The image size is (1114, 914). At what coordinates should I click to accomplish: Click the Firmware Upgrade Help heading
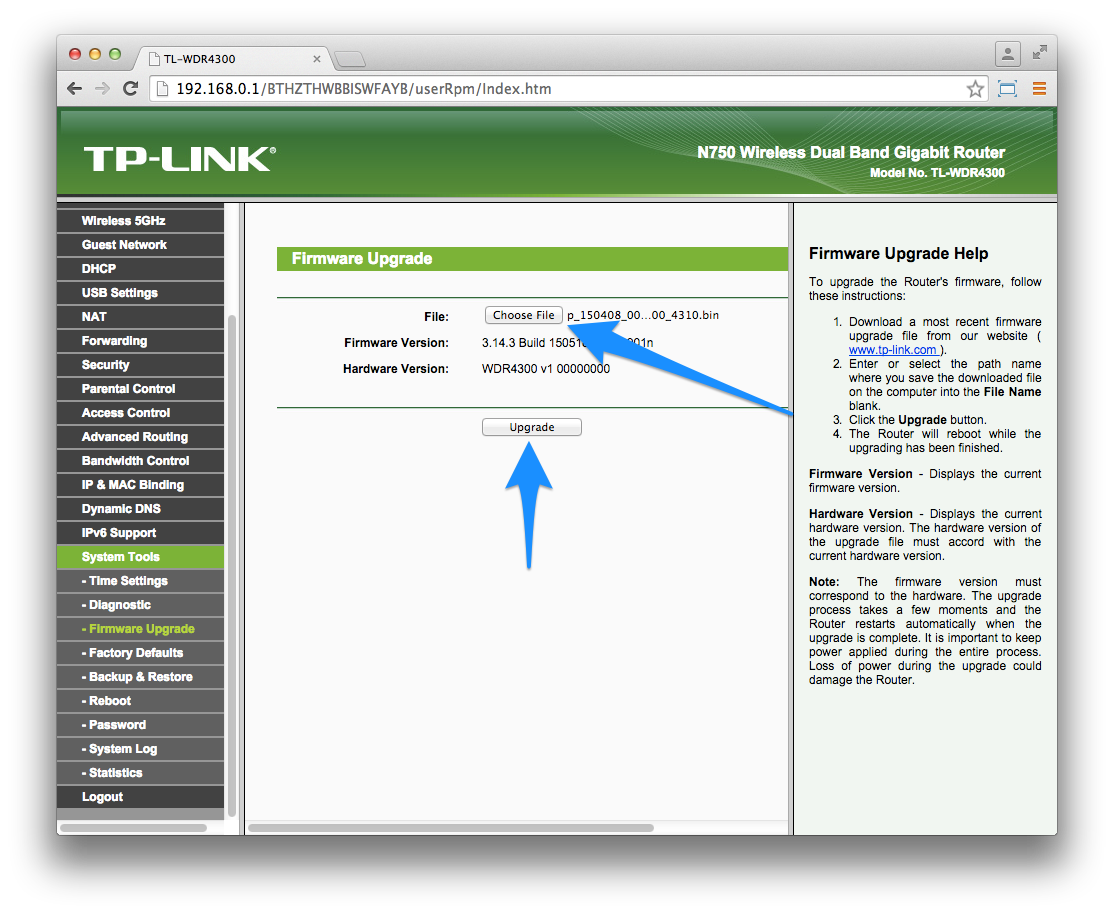pyautogui.click(x=899, y=254)
